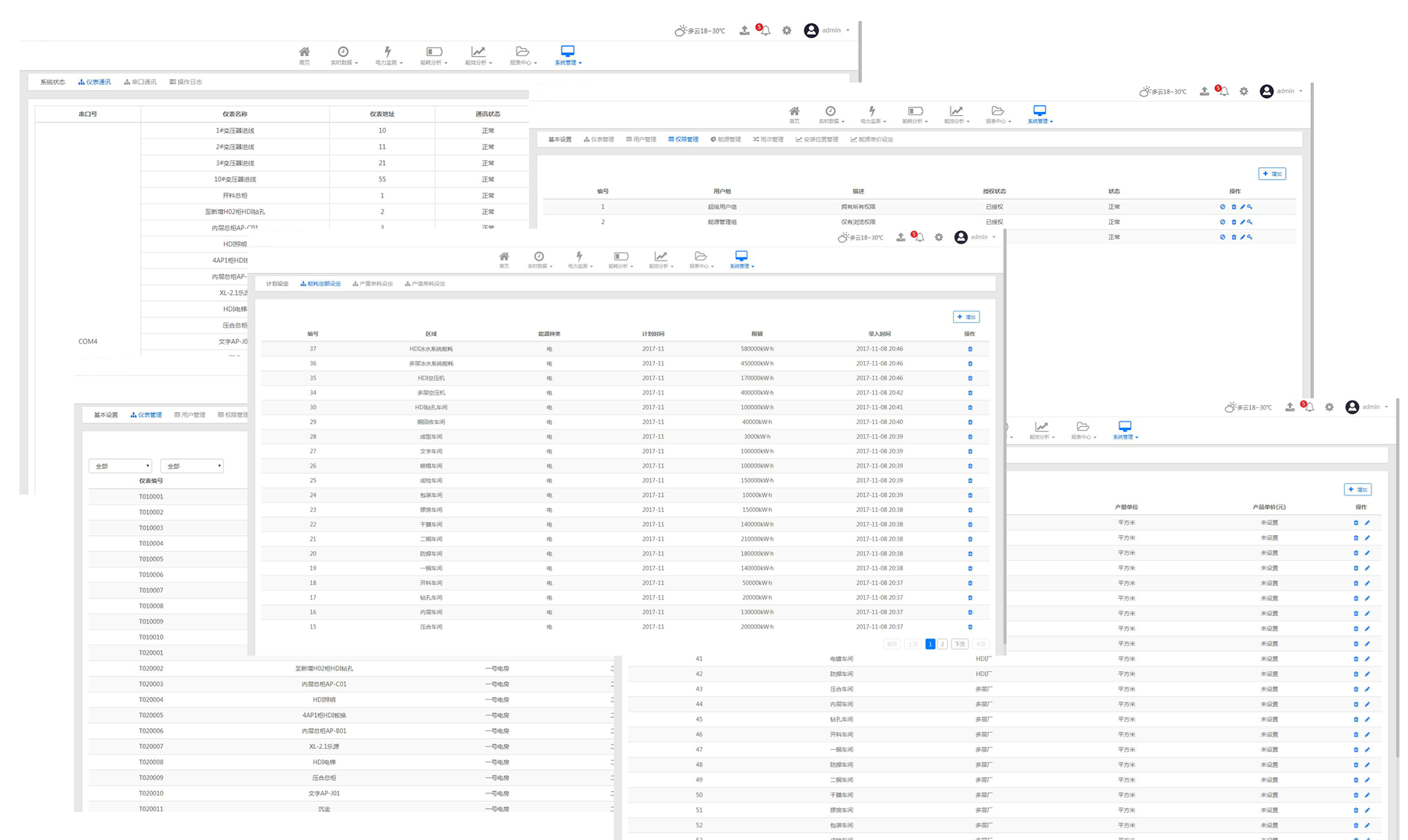Open the leftmost 全部 dropdown filter
This screenshot has width=1408, height=840.
121,466
